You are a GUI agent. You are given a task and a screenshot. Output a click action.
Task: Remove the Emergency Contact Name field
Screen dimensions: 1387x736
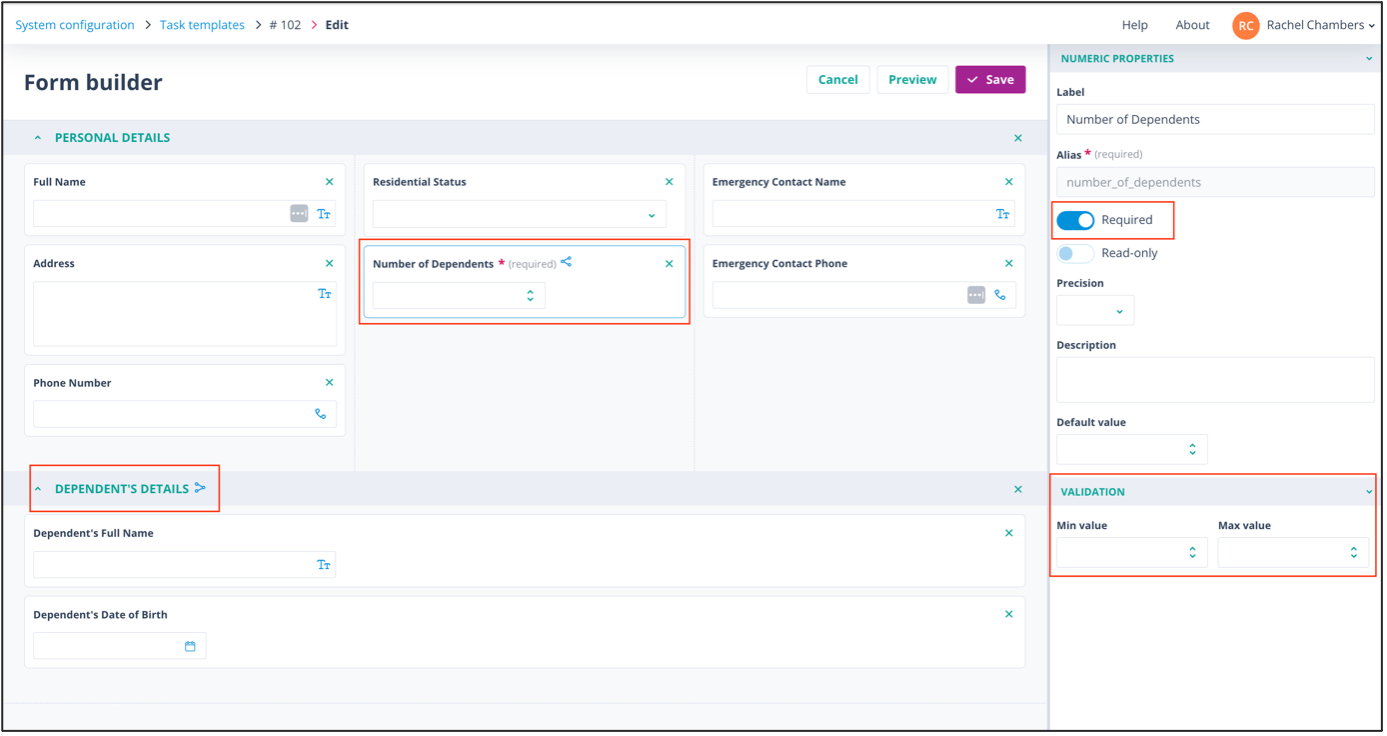tap(1009, 182)
